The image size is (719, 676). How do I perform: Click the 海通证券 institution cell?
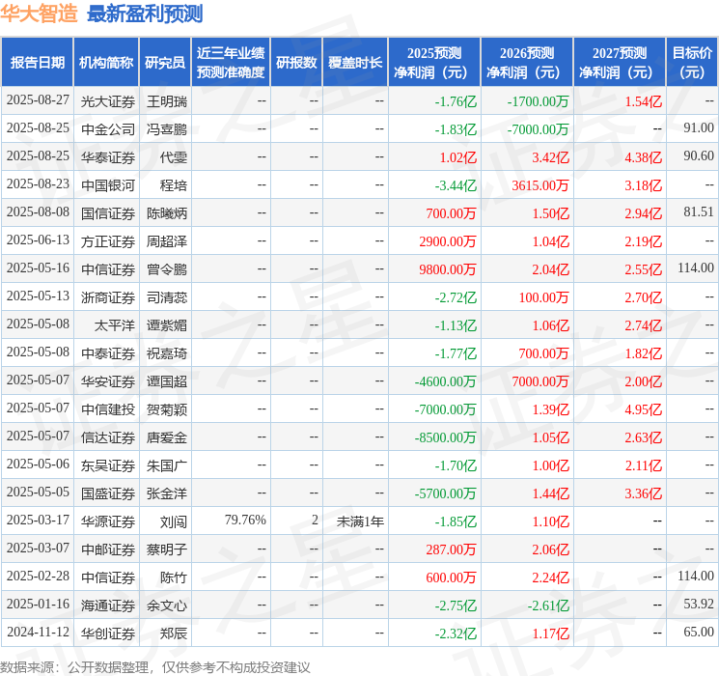pyautogui.click(x=108, y=605)
